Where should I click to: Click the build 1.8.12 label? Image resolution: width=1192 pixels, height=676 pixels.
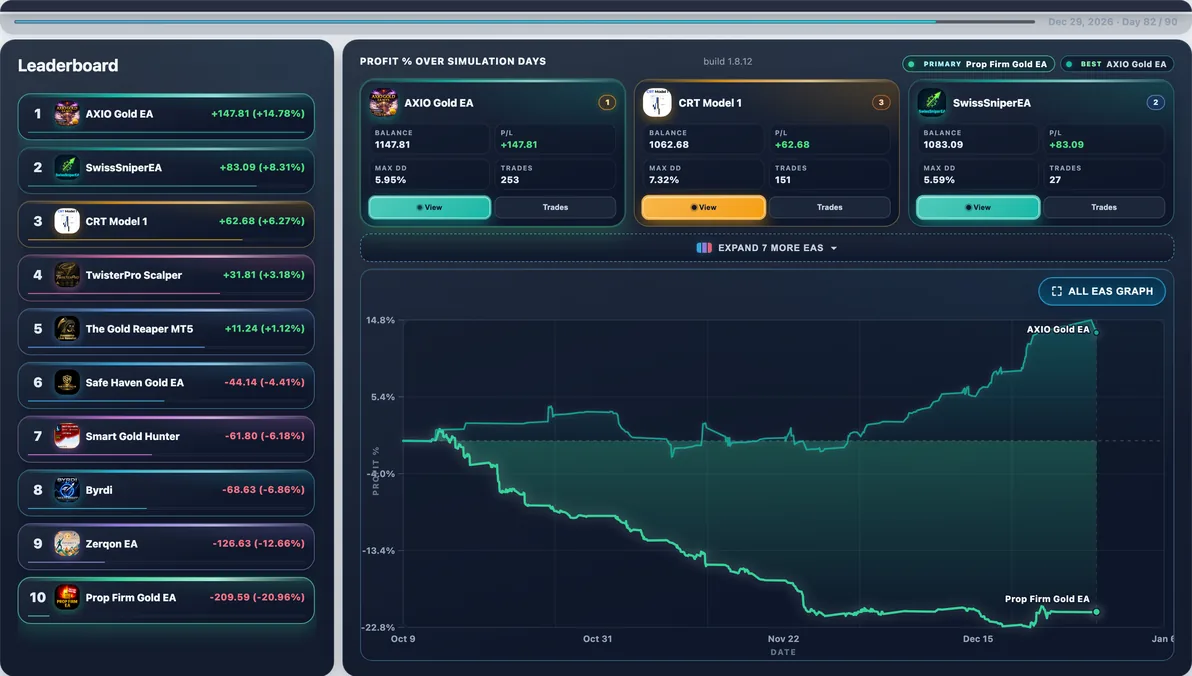[728, 62]
